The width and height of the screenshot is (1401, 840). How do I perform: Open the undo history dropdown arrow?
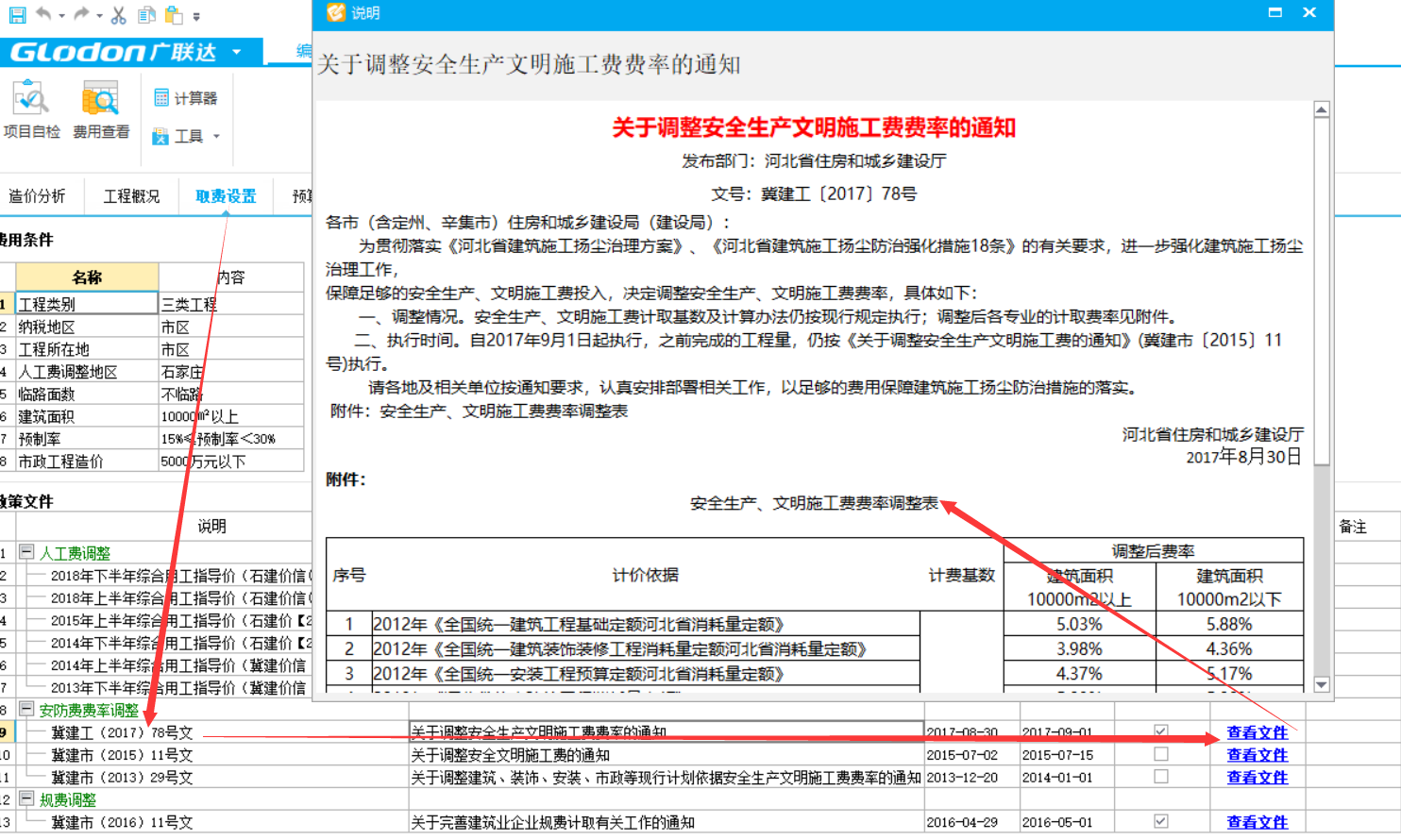pyautogui.click(x=61, y=16)
